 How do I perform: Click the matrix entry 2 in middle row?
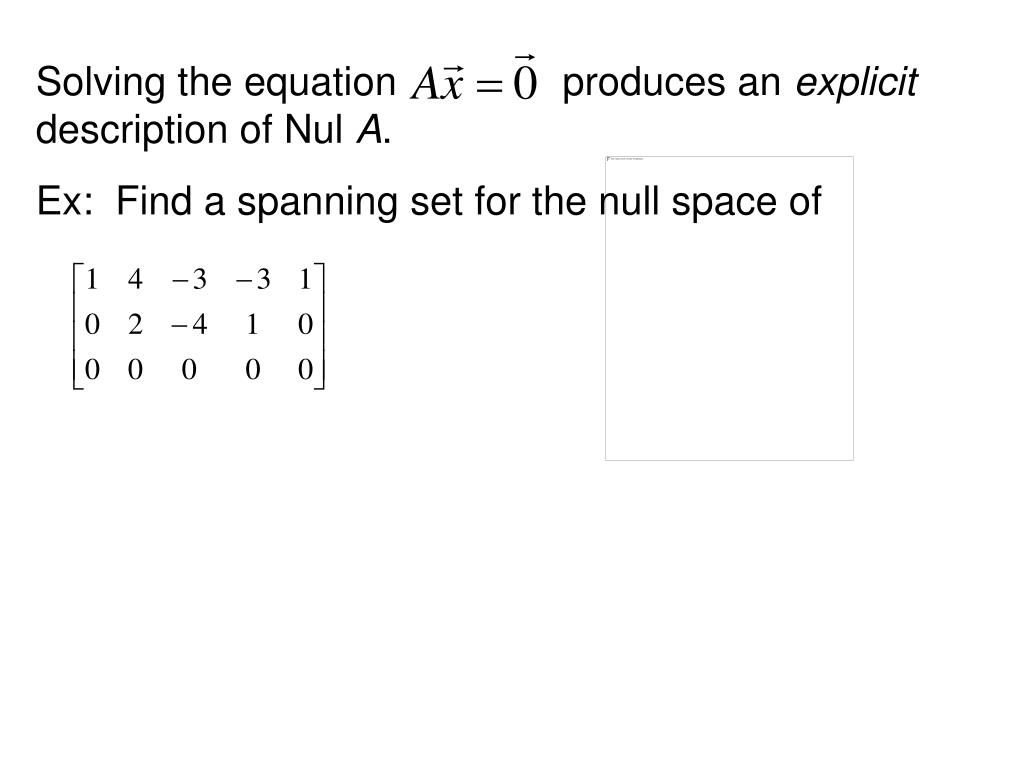(x=135, y=325)
